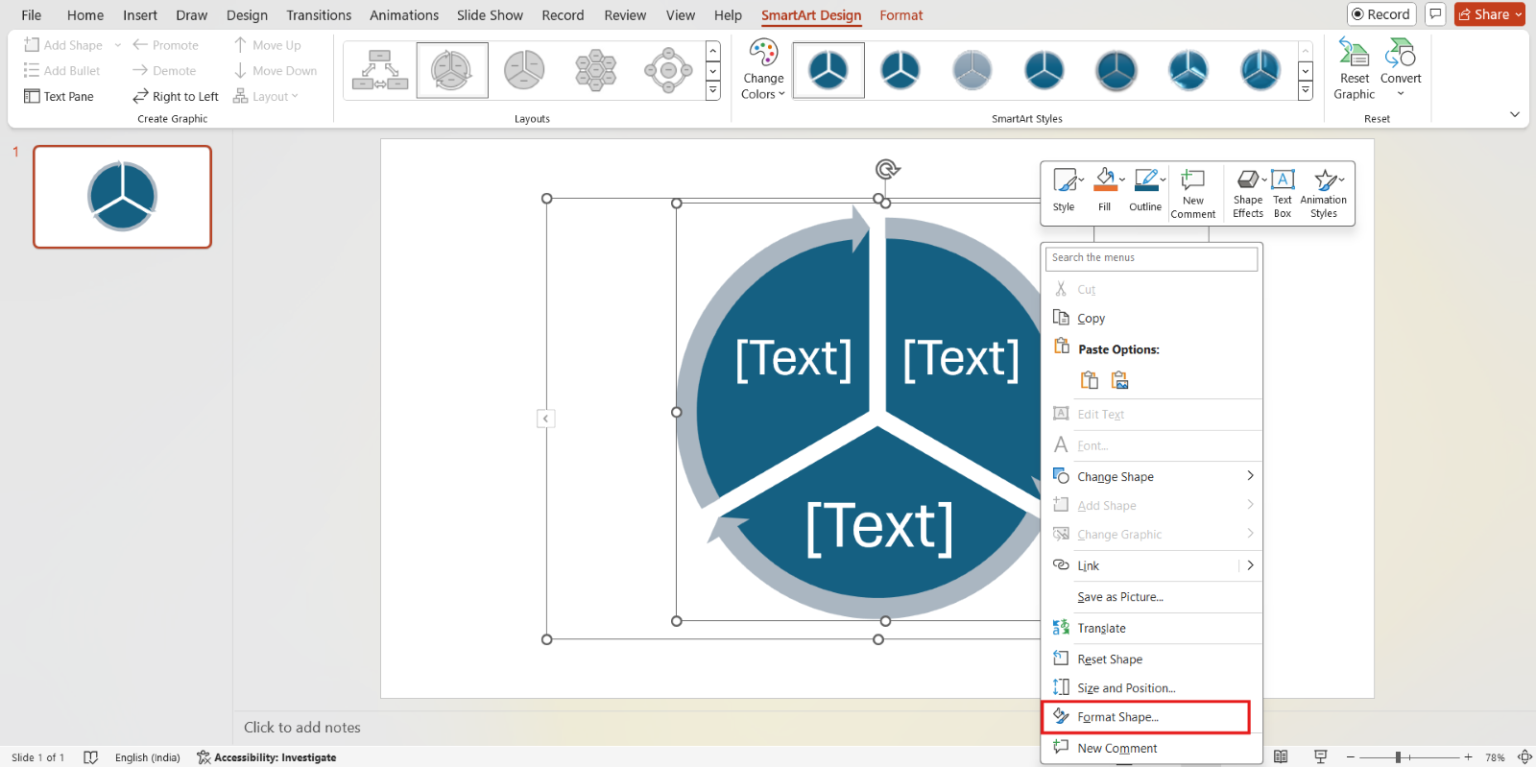Screen dimensions: 1536x767
Task: Toggle Right to Left layout direction
Action: [175, 97]
